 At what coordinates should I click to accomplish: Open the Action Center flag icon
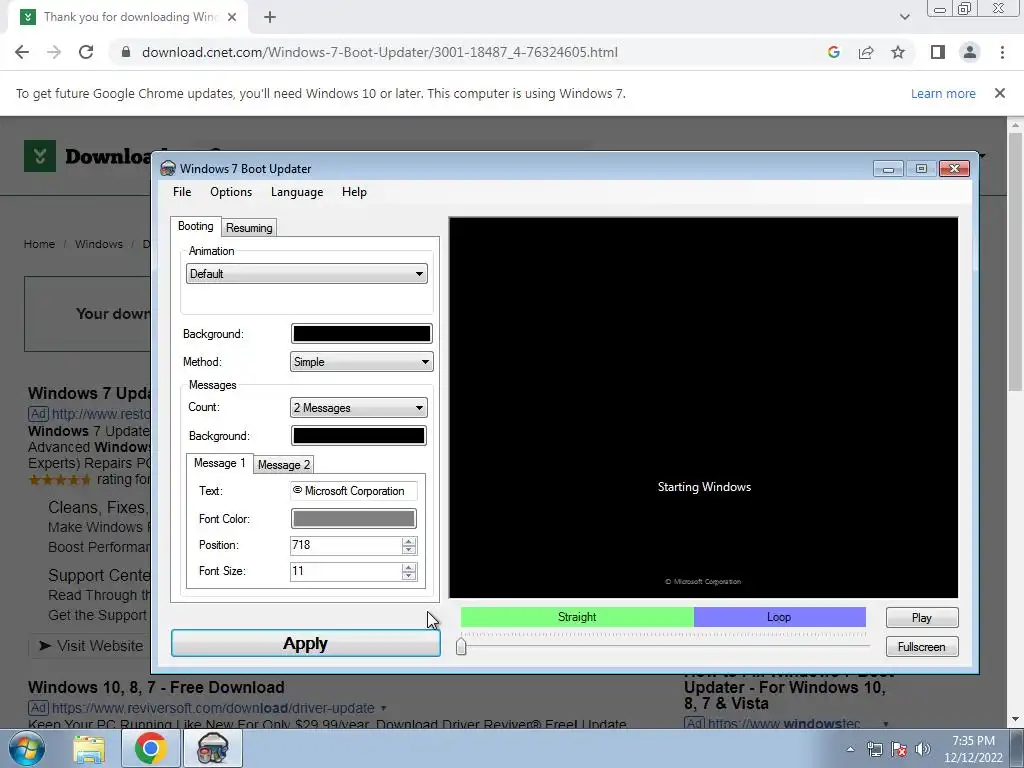(x=899, y=749)
